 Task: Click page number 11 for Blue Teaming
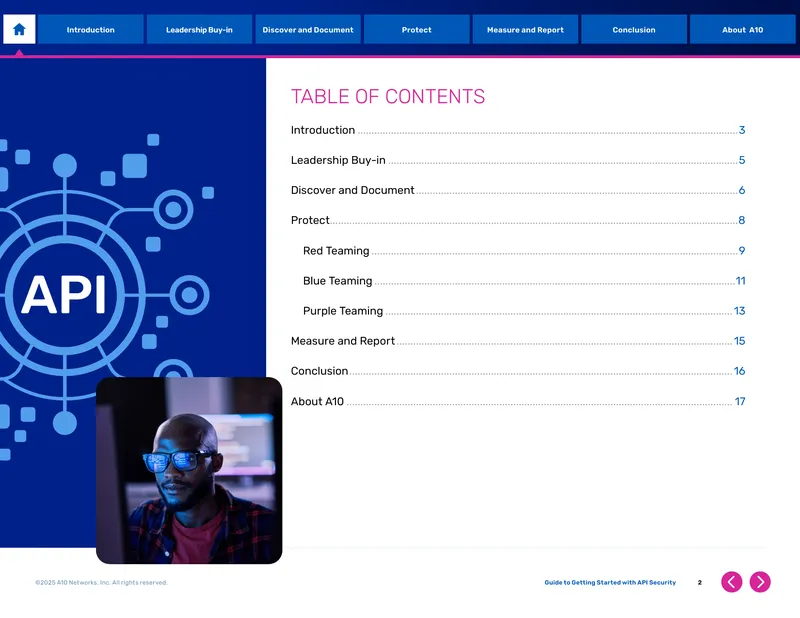tap(740, 281)
